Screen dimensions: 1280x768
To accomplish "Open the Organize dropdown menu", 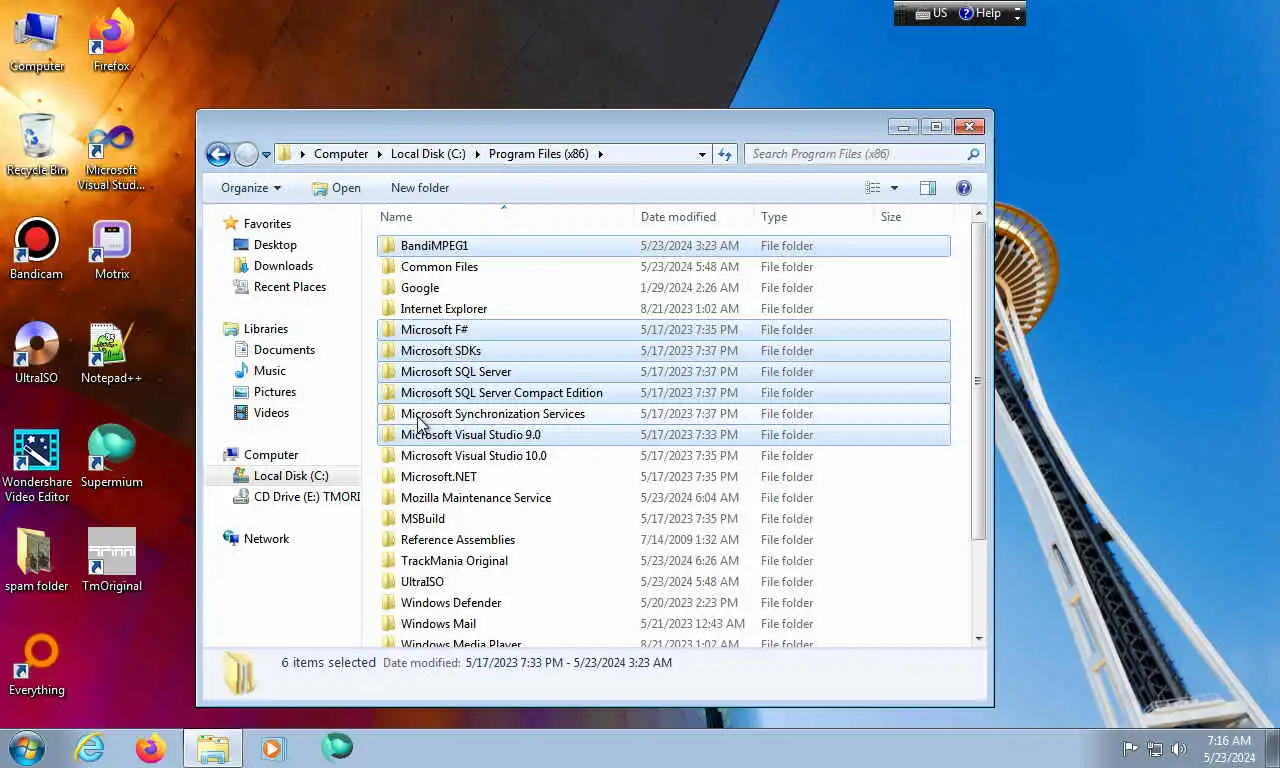I will [250, 188].
